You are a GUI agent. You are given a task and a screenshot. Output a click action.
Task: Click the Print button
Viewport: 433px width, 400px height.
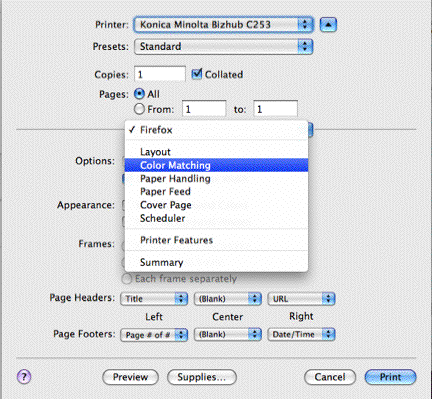coord(390,377)
